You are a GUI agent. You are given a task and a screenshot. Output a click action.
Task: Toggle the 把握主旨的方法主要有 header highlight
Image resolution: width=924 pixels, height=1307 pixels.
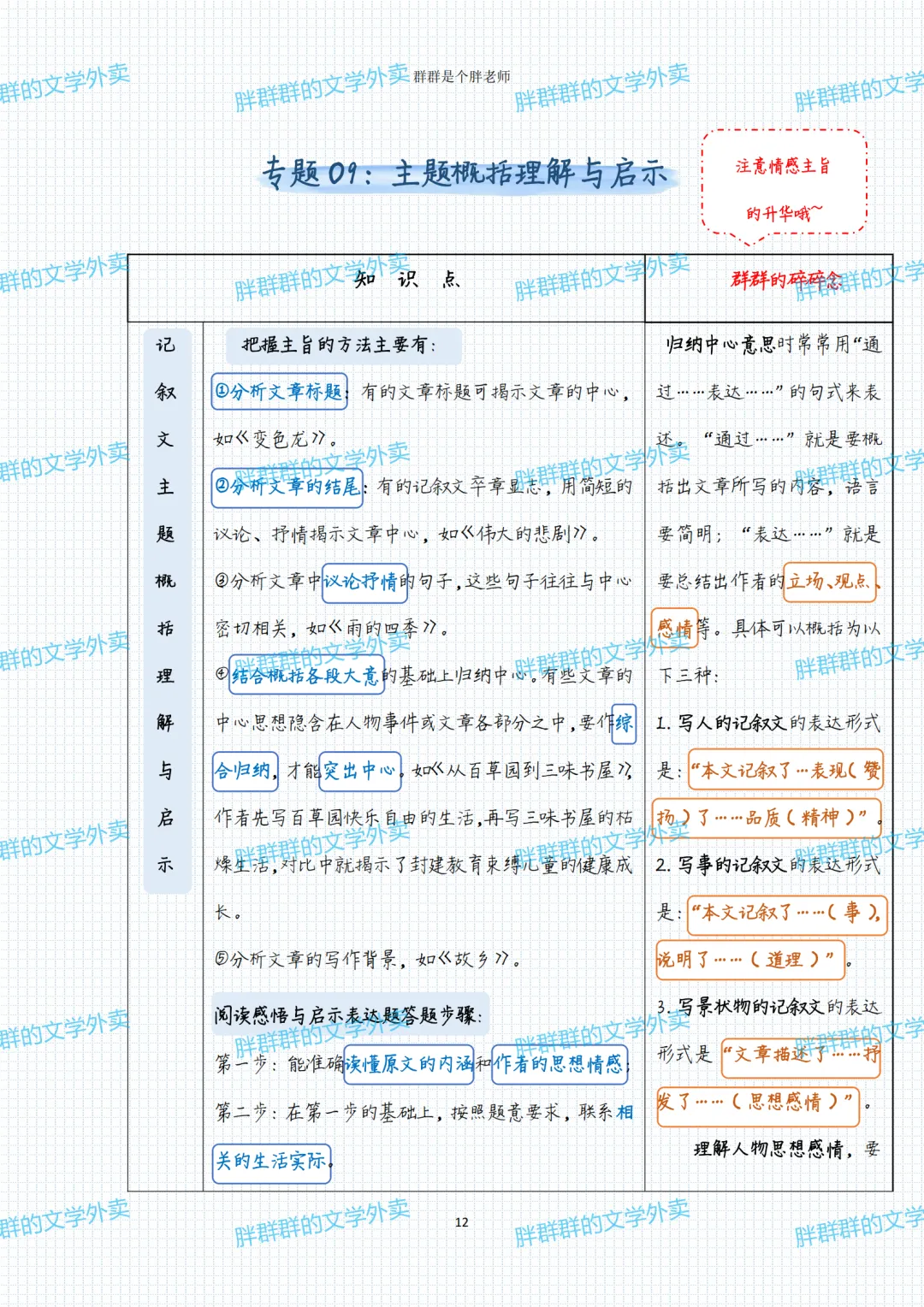point(343,346)
